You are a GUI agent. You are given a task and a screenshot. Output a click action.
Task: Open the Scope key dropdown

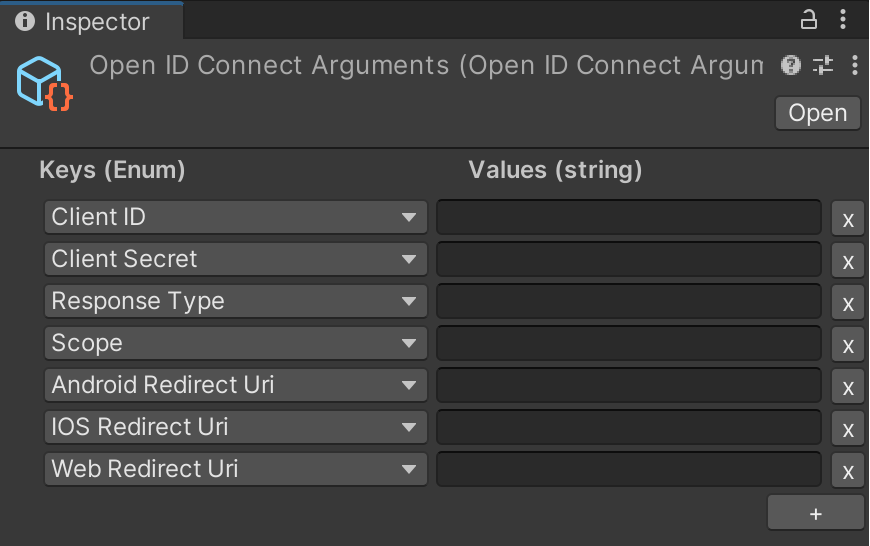coord(235,343)
